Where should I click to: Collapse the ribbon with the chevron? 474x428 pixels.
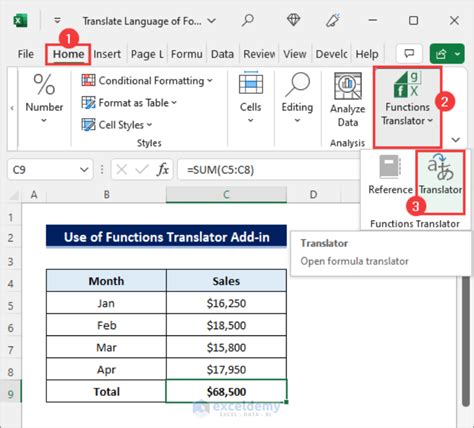pos(456,140)
